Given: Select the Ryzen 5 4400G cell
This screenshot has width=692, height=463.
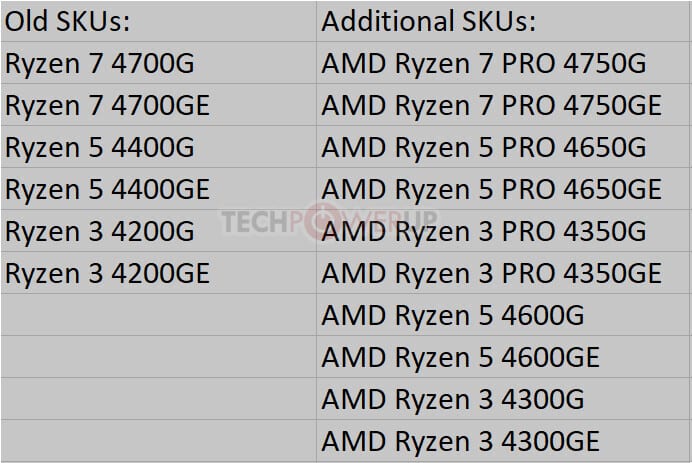Looking at the screenshot, I should tap(99, 148).
